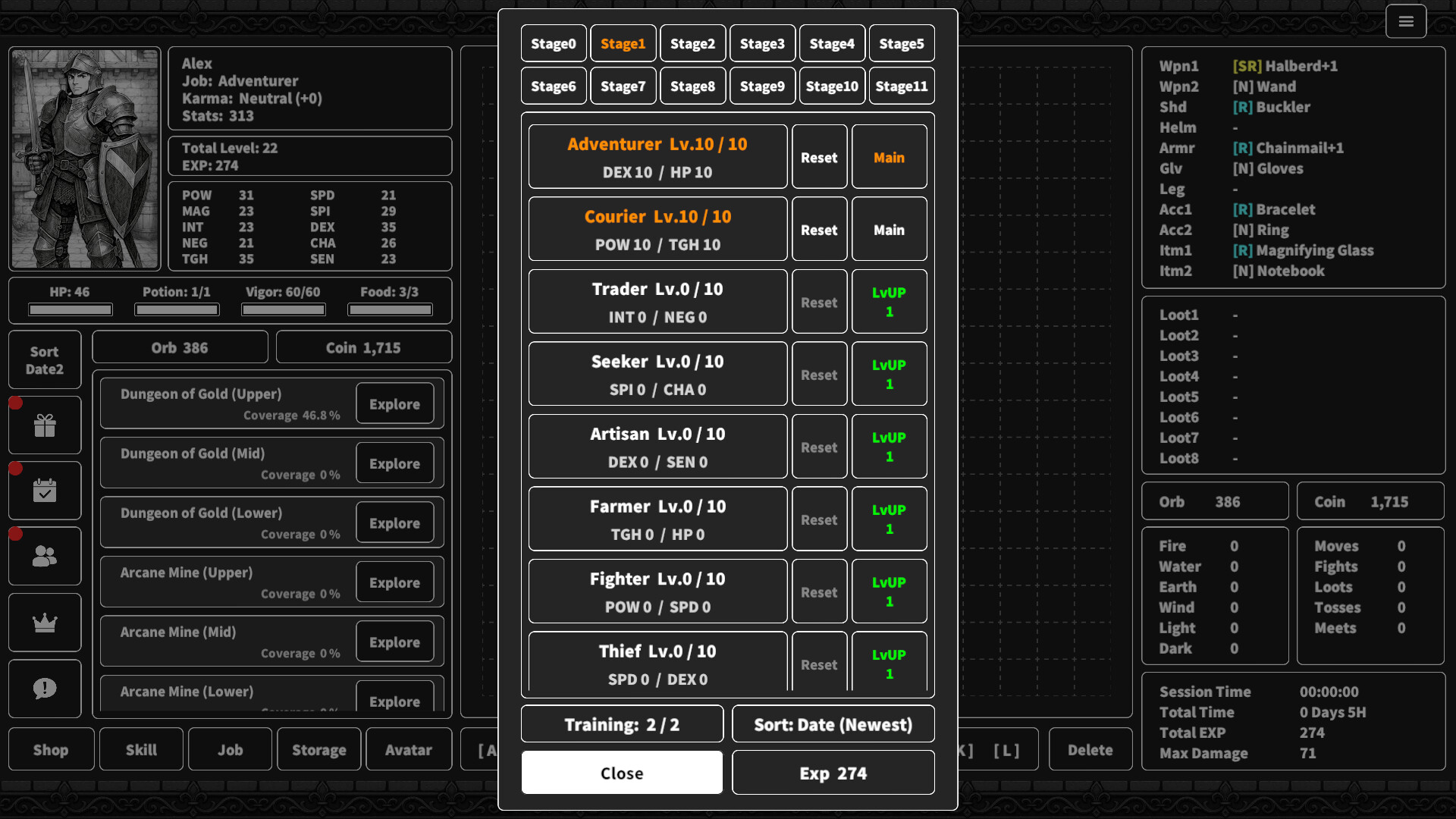
Task: Close the job dialog
Action: click(622, 773)
